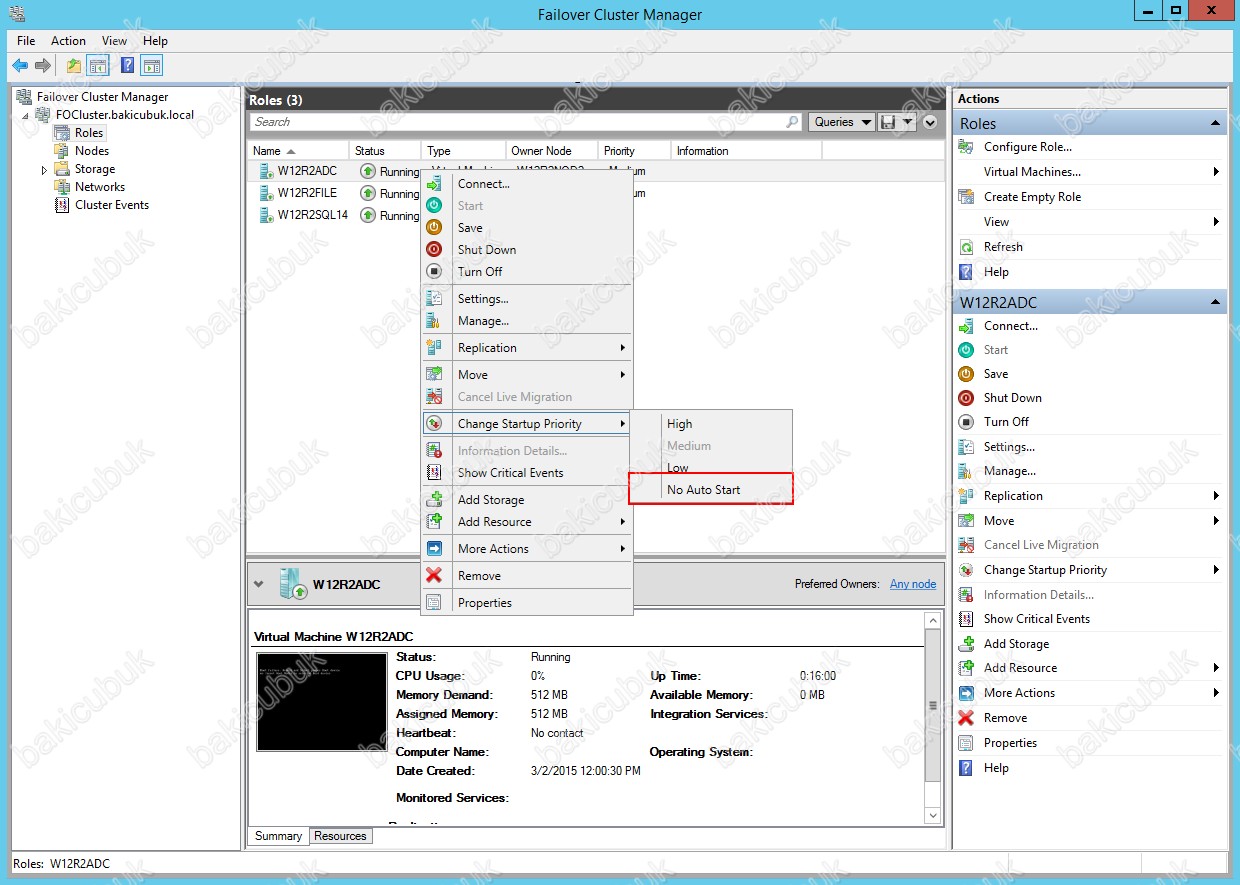1240x885 pixels.
Task: Click the Turn Off icon in the Actions pane
Action: pos(966,422)
